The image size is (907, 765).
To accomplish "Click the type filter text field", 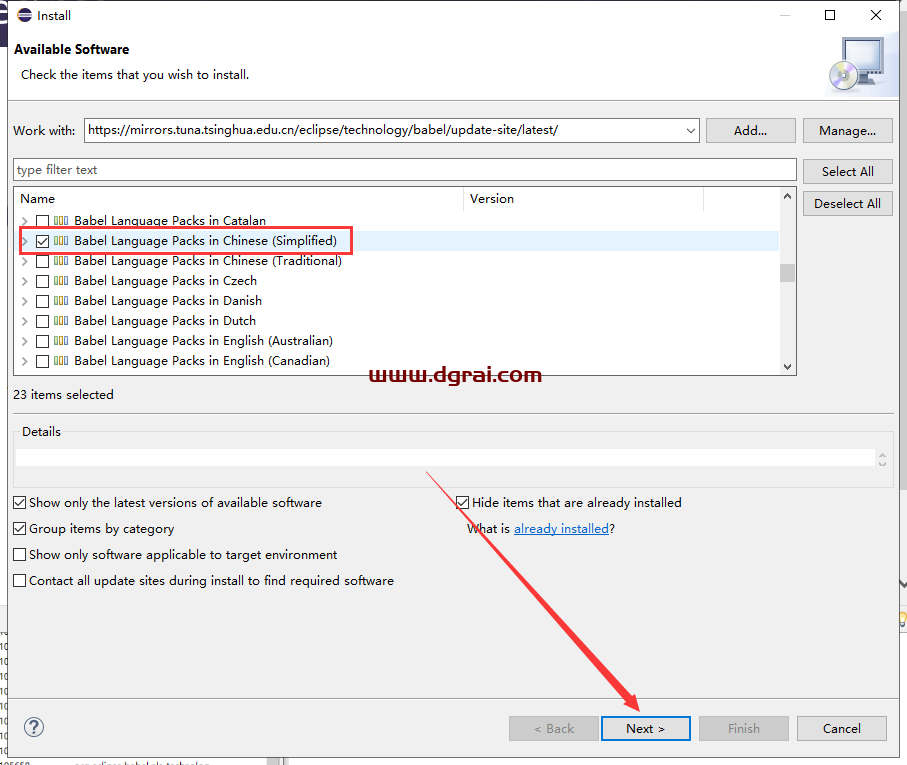I will [x=404, y=170].
